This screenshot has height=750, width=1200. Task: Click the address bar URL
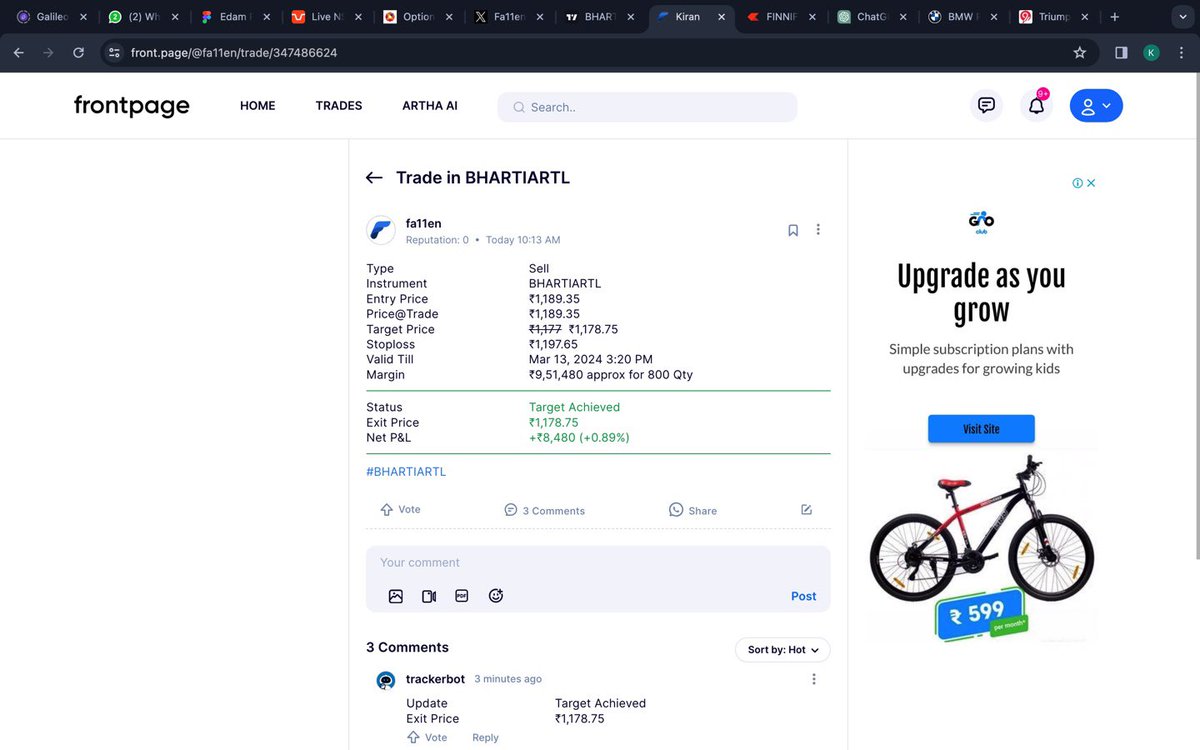coord(234,52)
